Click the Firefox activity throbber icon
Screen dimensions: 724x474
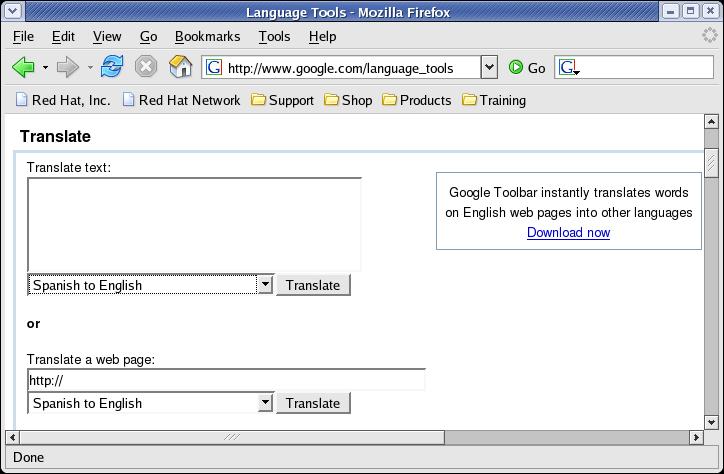point(710,36)
